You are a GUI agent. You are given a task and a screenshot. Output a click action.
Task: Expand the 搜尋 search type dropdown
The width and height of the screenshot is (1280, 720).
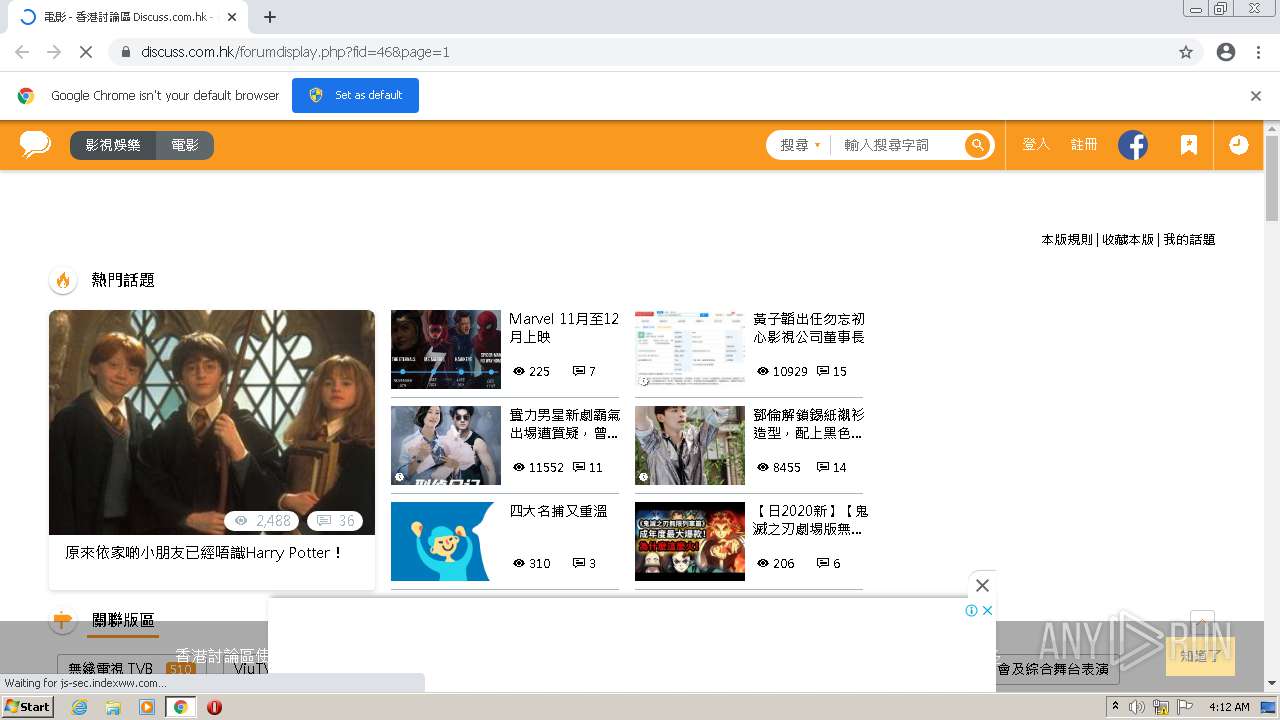click(800, 145)
